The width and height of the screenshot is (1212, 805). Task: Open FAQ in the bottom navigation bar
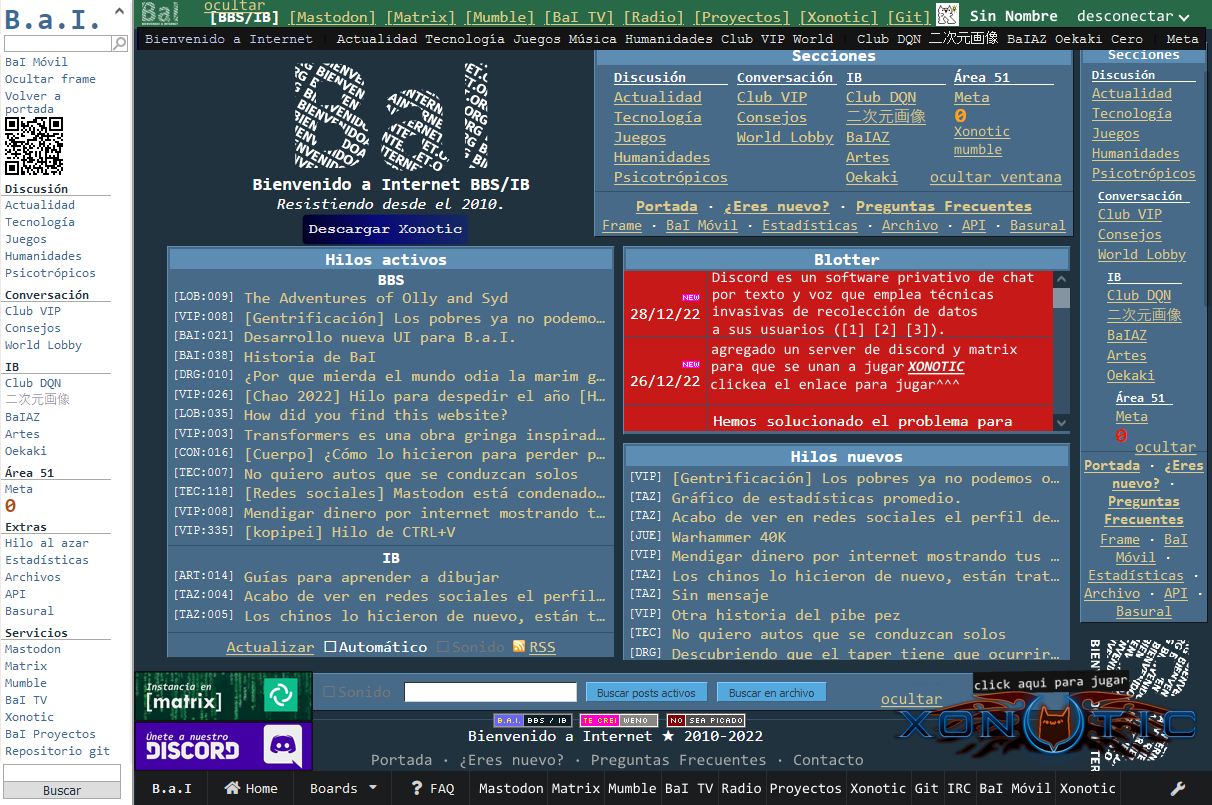pos(432,788)
